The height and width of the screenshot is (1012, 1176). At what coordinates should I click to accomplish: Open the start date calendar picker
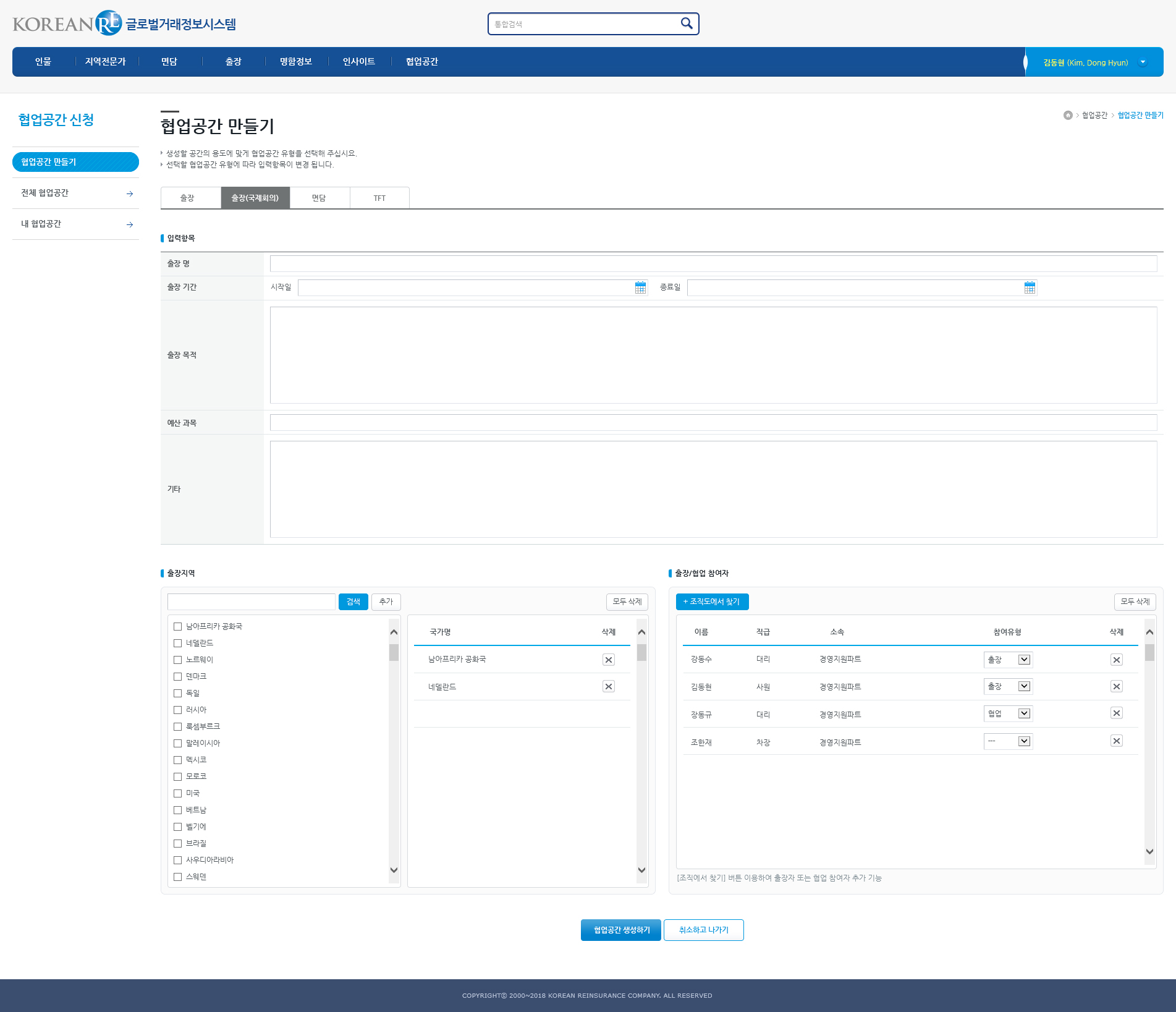(640, 287)
